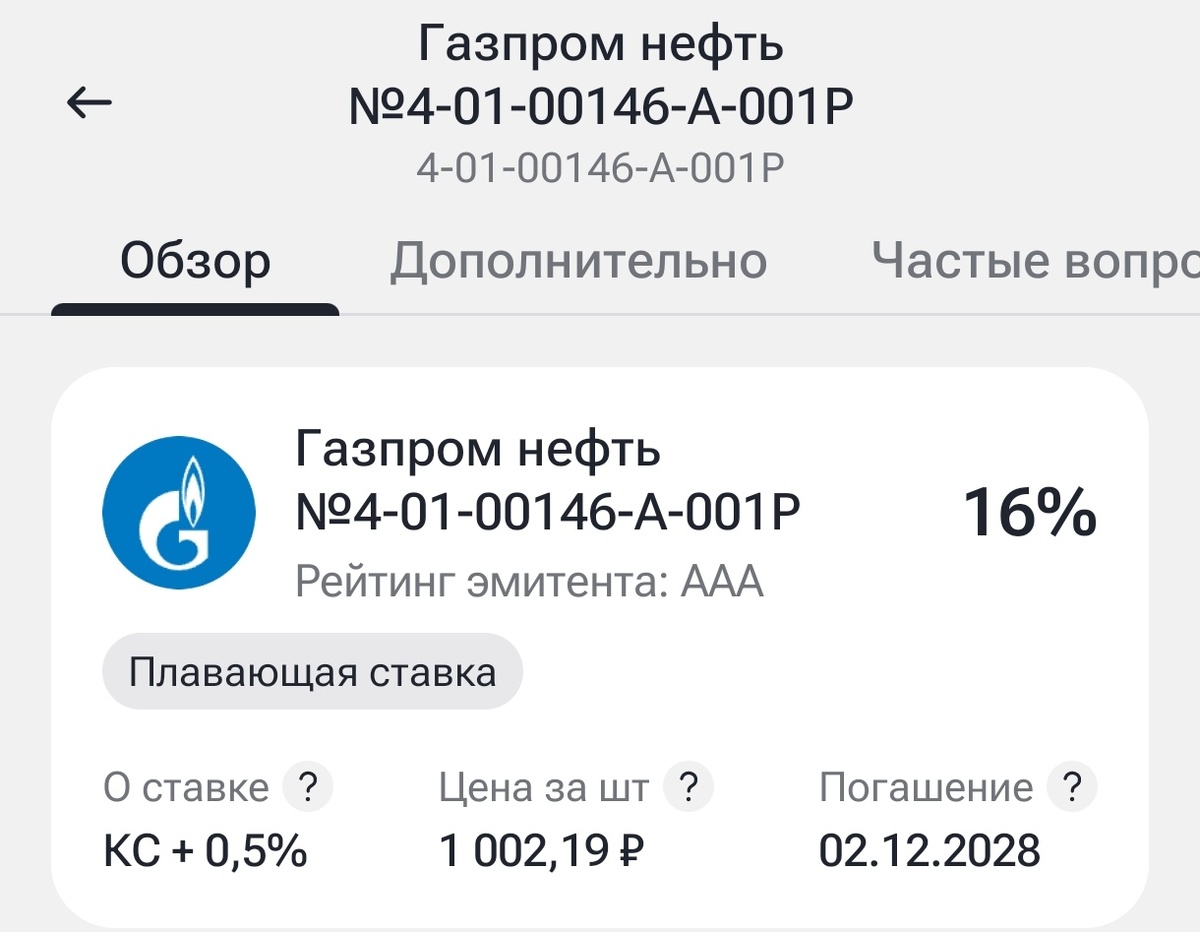Tap the yield value «16%»
1200x932 pixels.
[x=1030, y=512]
